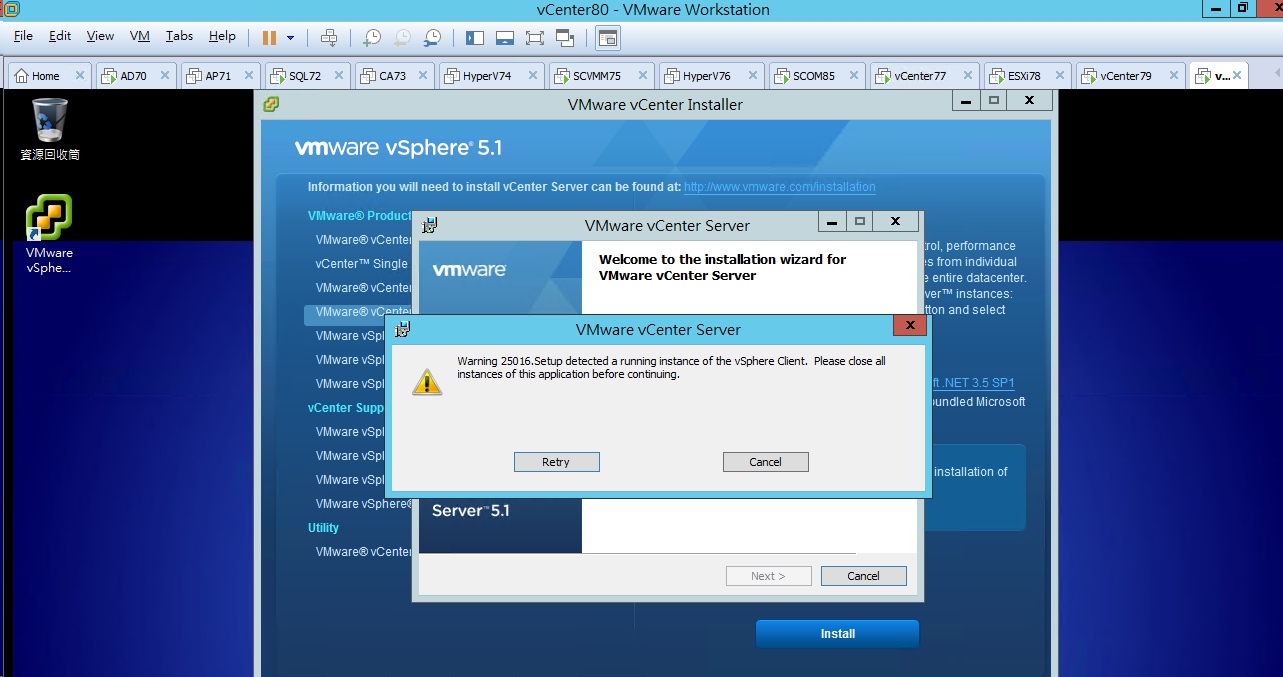Switch to the SCOM85 tab
This screenshot has height=677, width=1283.
(813, 76)
